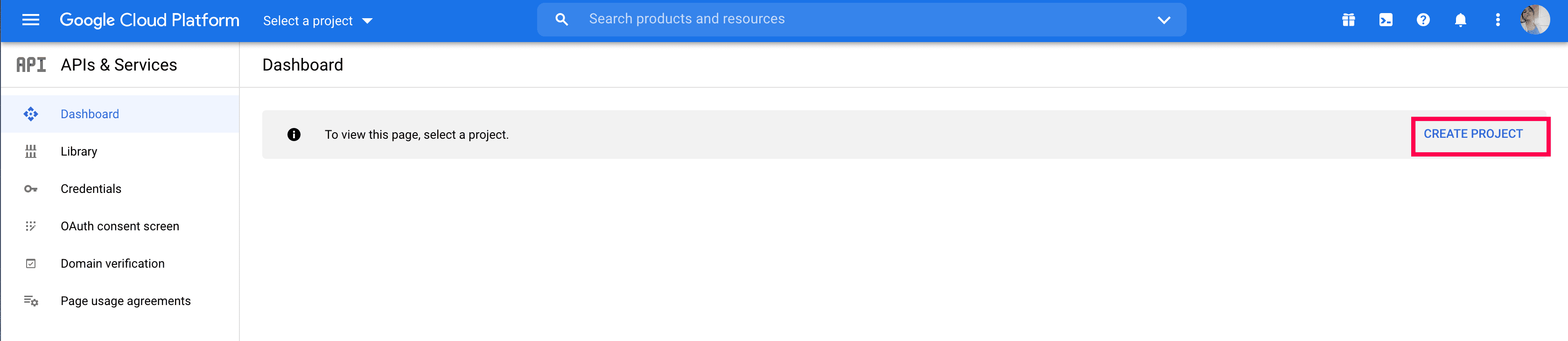Viewport: 1568px width, 341px height.
Task: Activate Cloud Shell terminal icon
Action: pyautogui.click(x=1386, y=20)
